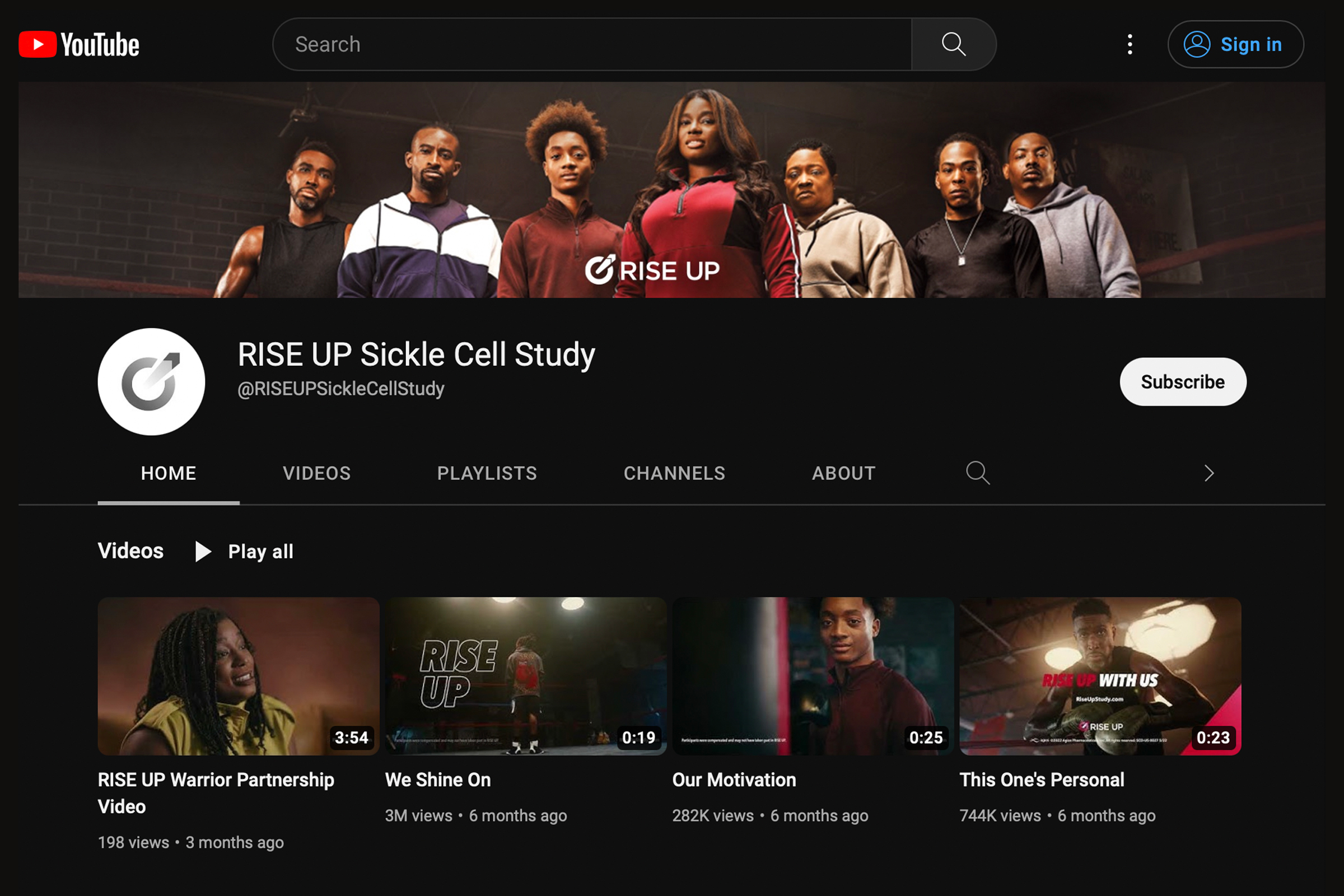Click '3M views • 6 months ago' text
Viewport: 1344px width, 896px height.
click(476, 815)
